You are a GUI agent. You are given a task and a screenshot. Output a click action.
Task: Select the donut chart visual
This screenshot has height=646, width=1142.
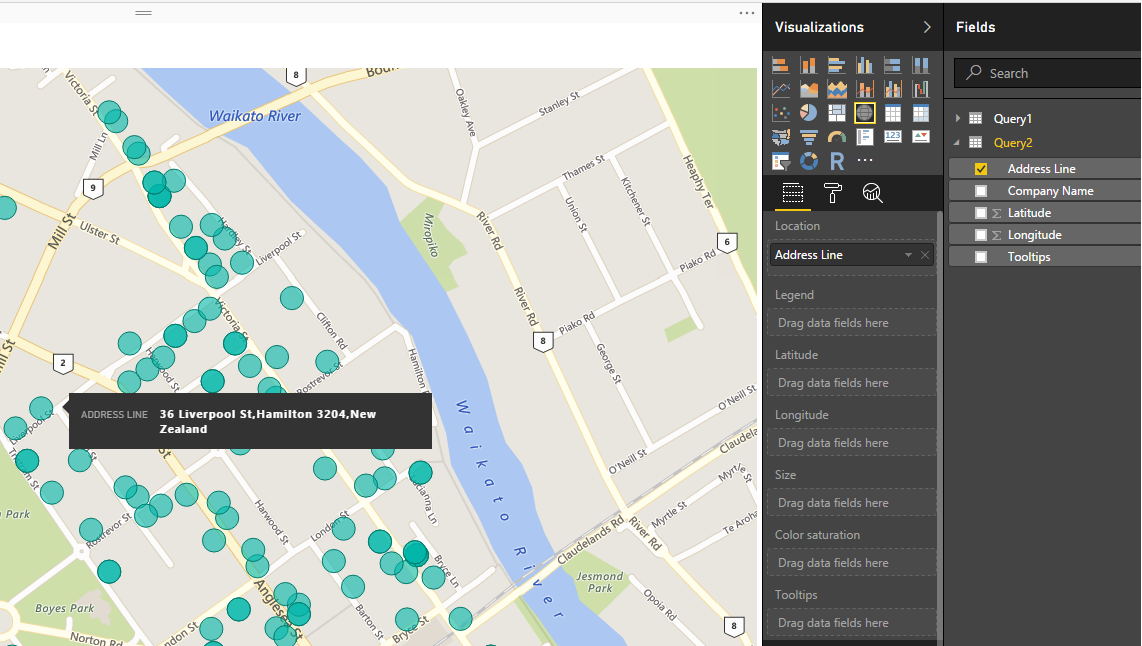(808, 161)
